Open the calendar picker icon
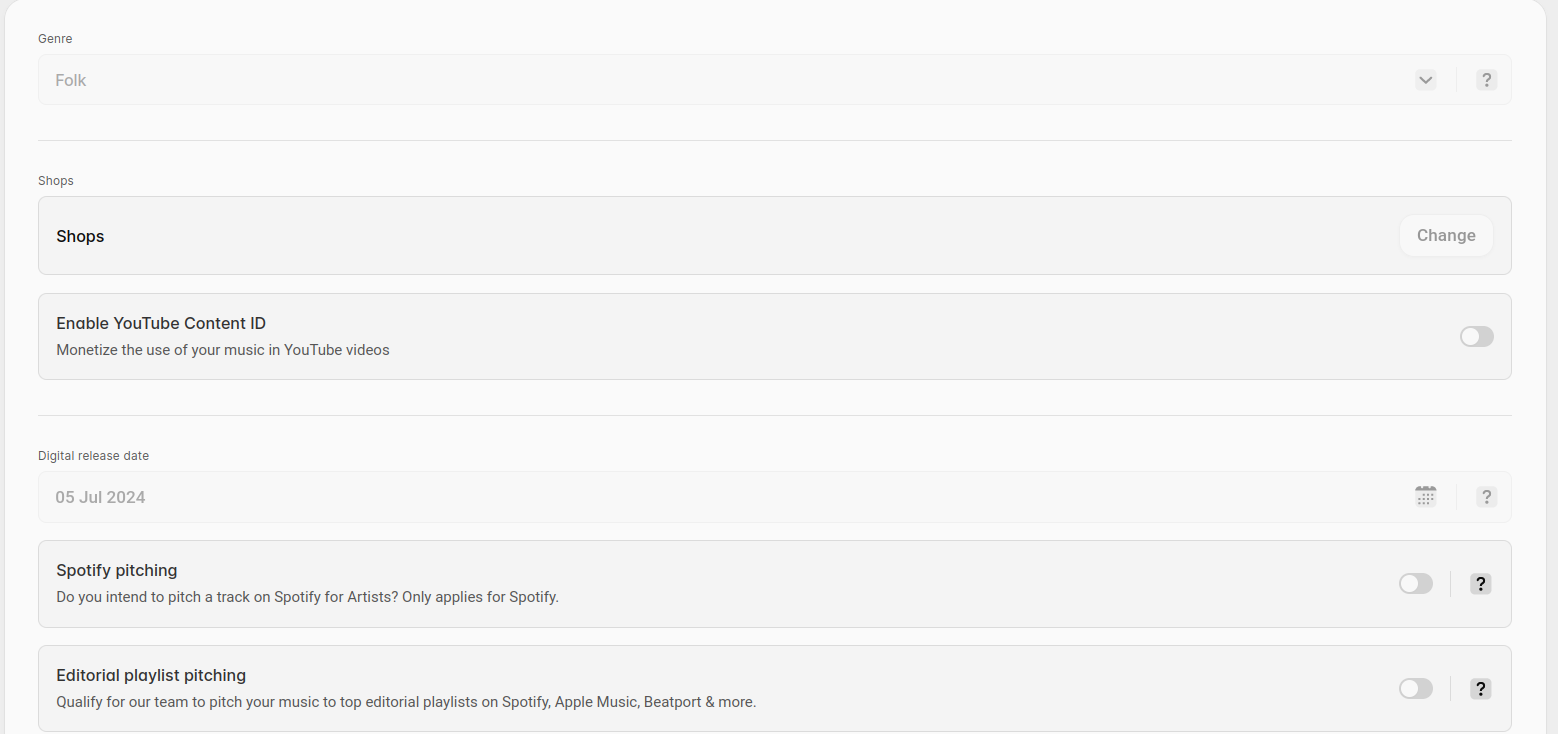The image size is (1558, 734). click(x=1425, y=496)
